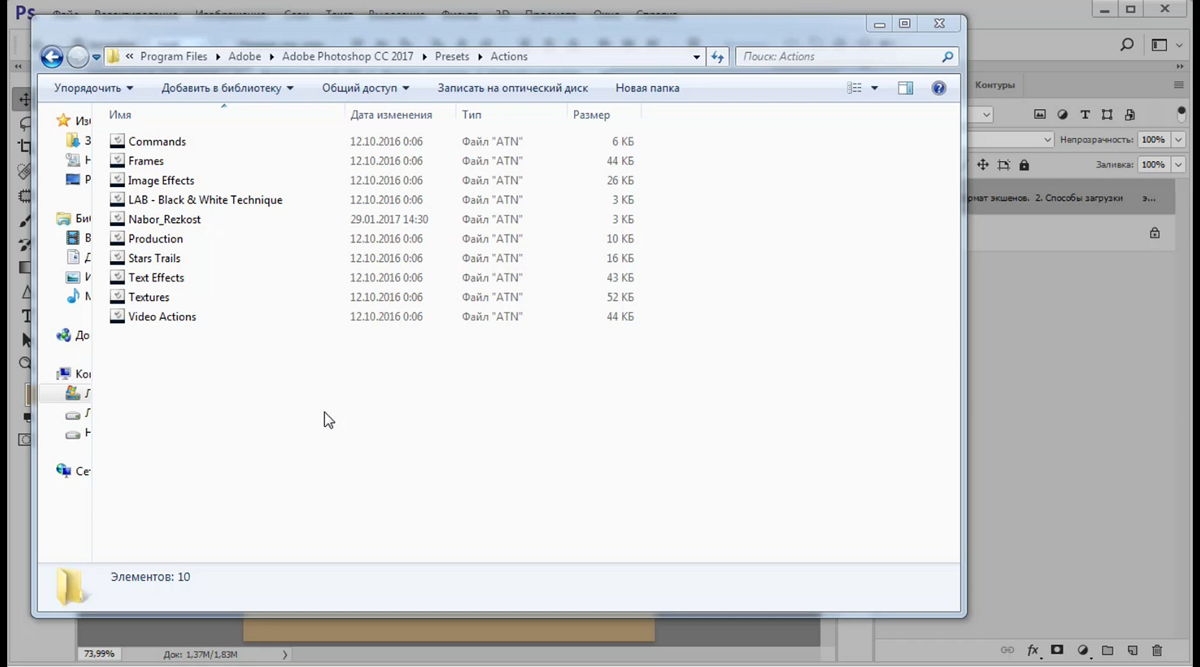Open Photoshop workspace switcher icon
Viewport: 1200px width, 667px height.
[1159, 45]
